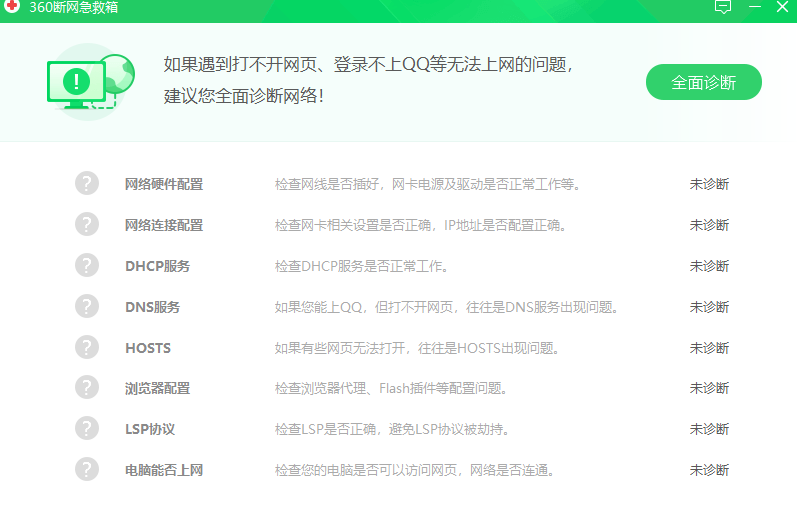Viewport: 797px width, 511px height.
Task: Select the HOSTS item label
Action: 148,348
